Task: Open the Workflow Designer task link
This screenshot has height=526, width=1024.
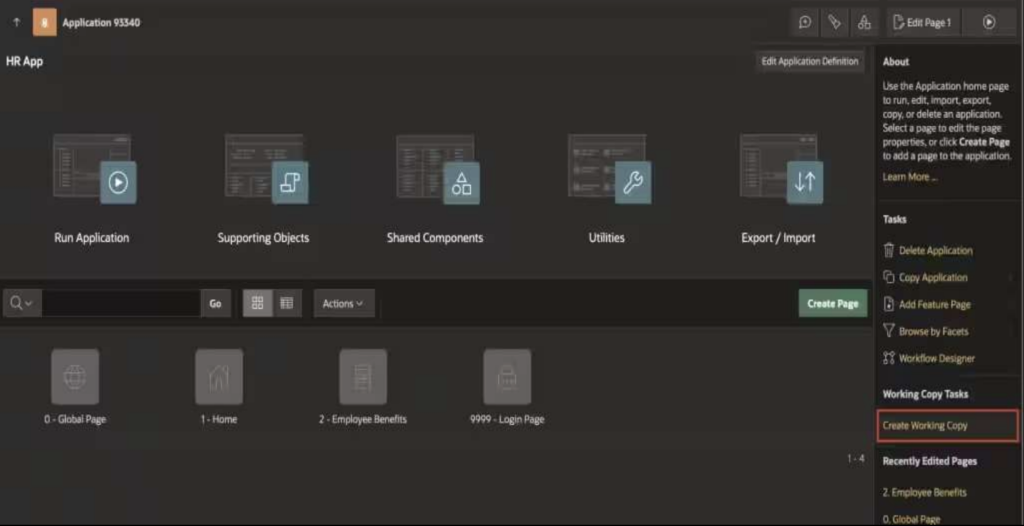Action: pyautogui.click(x=936, y=358)
